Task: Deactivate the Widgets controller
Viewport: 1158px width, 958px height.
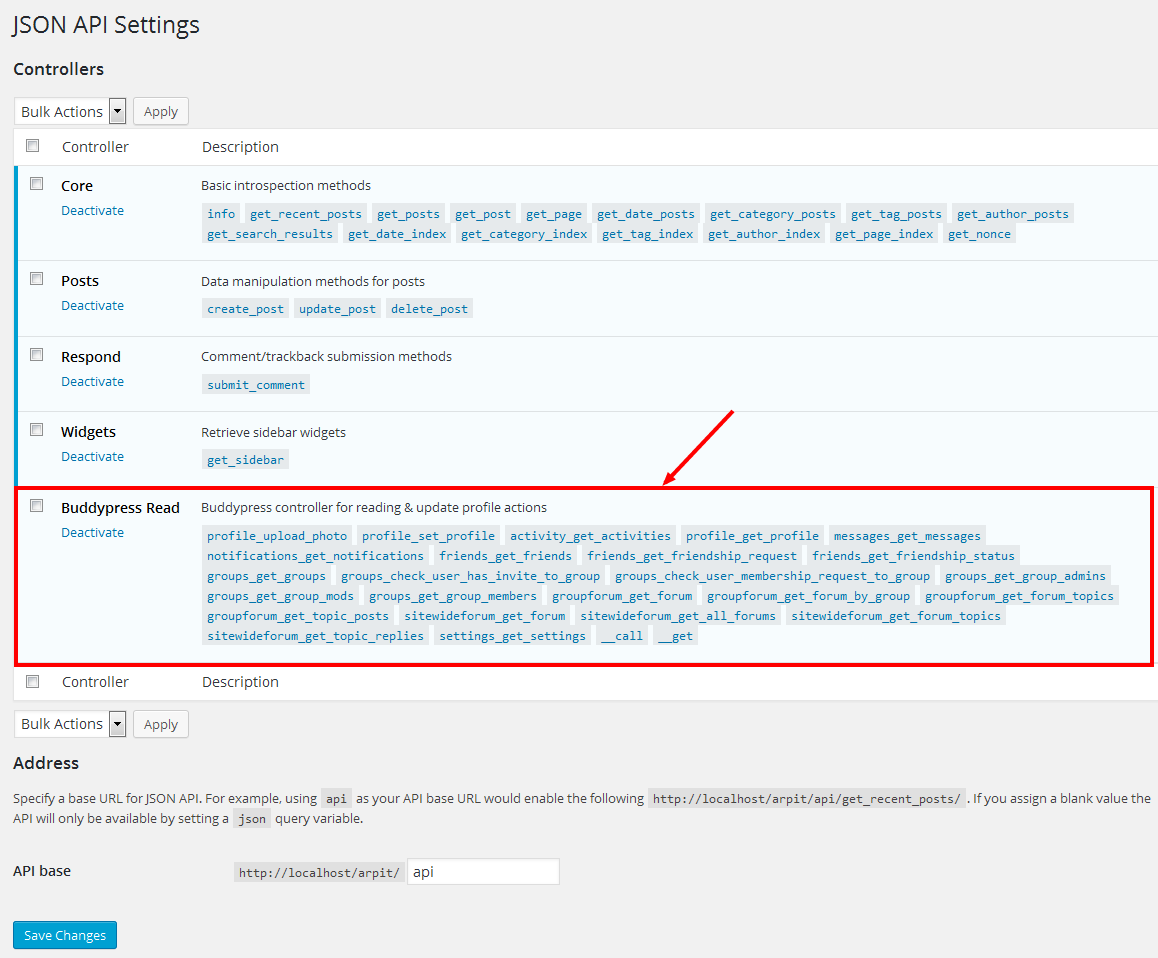Action: pos(92,456)
